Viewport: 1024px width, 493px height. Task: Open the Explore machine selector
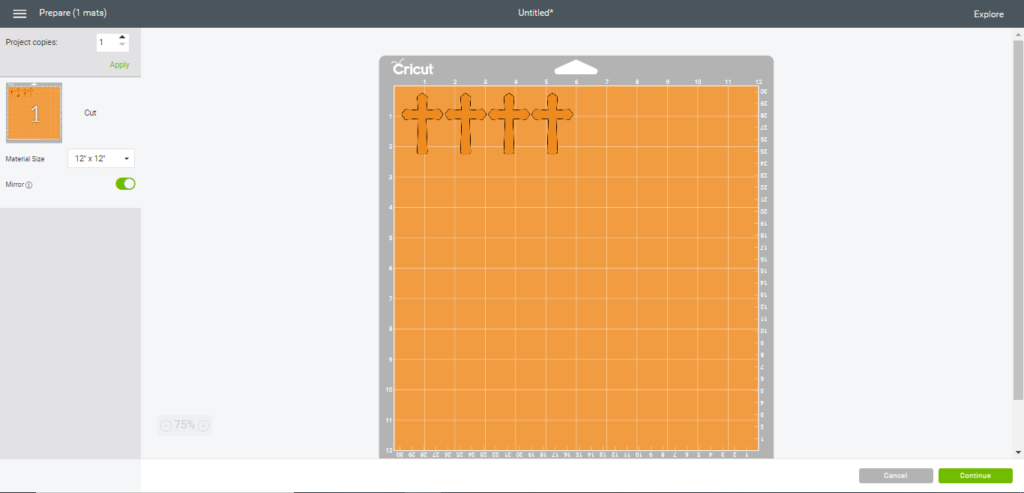pos(988,14)
